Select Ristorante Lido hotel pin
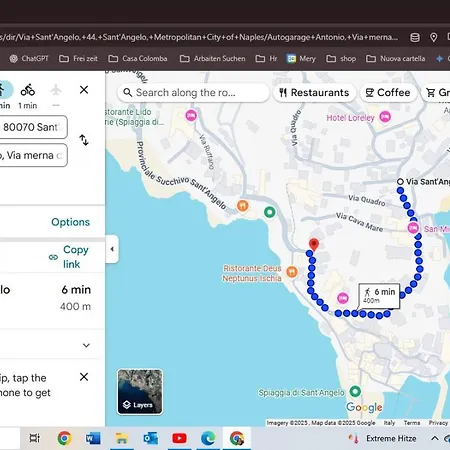This screenshot has height=450, width=450. pos(191,116)
